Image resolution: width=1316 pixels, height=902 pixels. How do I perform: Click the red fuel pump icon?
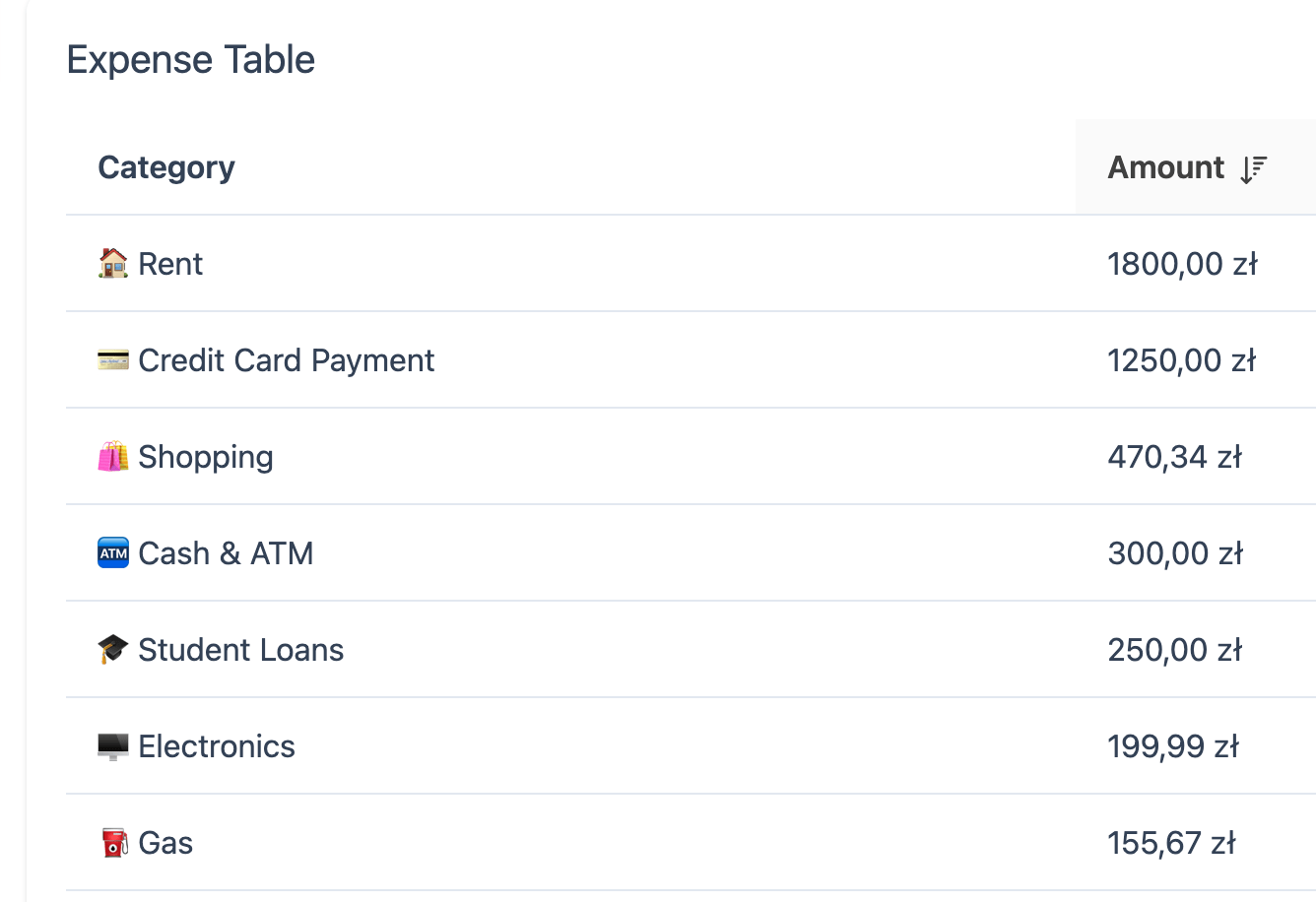(114, 843)
